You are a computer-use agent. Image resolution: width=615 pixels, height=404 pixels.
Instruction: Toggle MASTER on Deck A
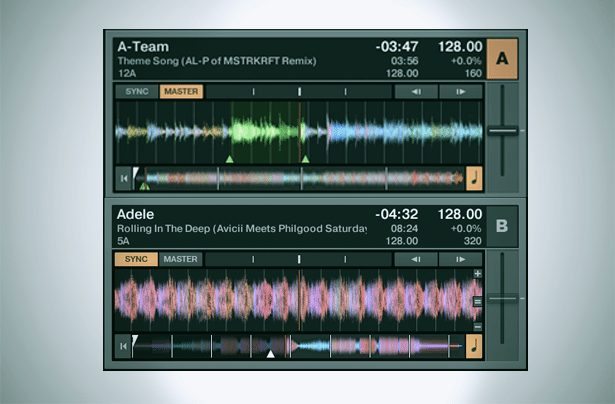[x=181, y=91]
